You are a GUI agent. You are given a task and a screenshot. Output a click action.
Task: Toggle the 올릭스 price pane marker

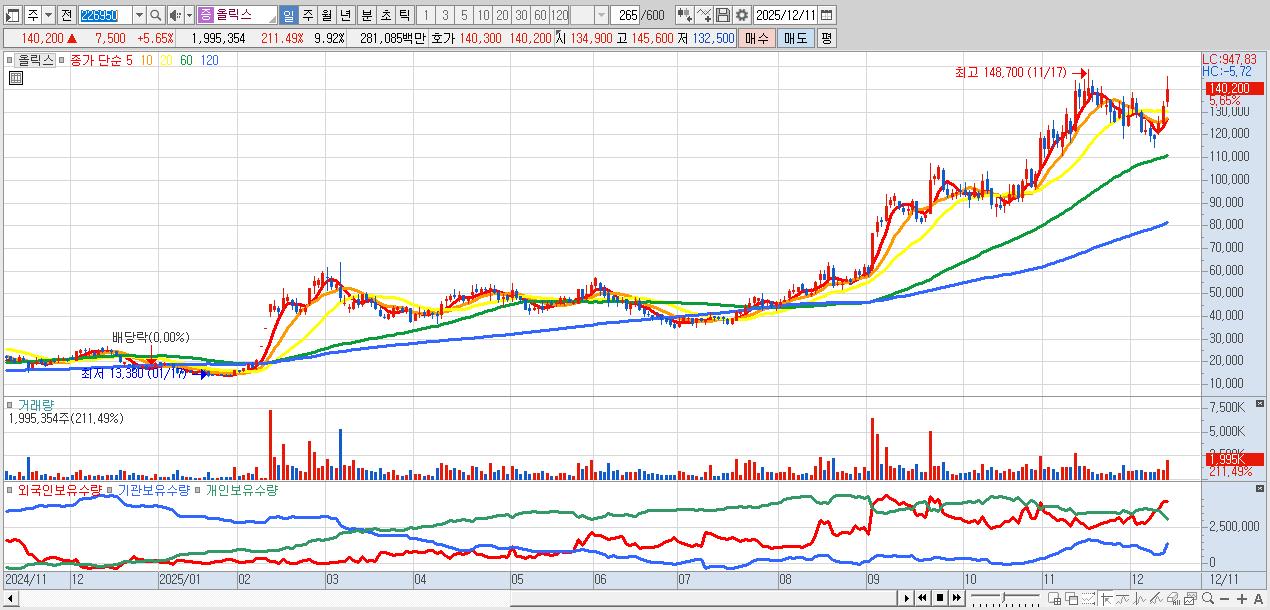10,60
